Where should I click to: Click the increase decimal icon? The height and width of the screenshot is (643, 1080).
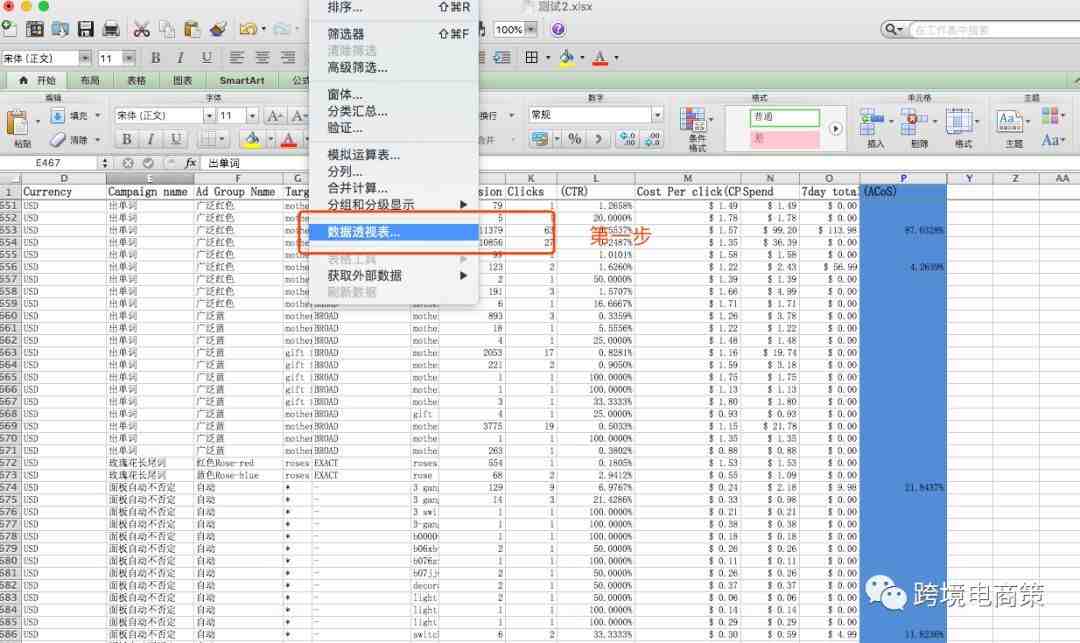tap(627, 139)
